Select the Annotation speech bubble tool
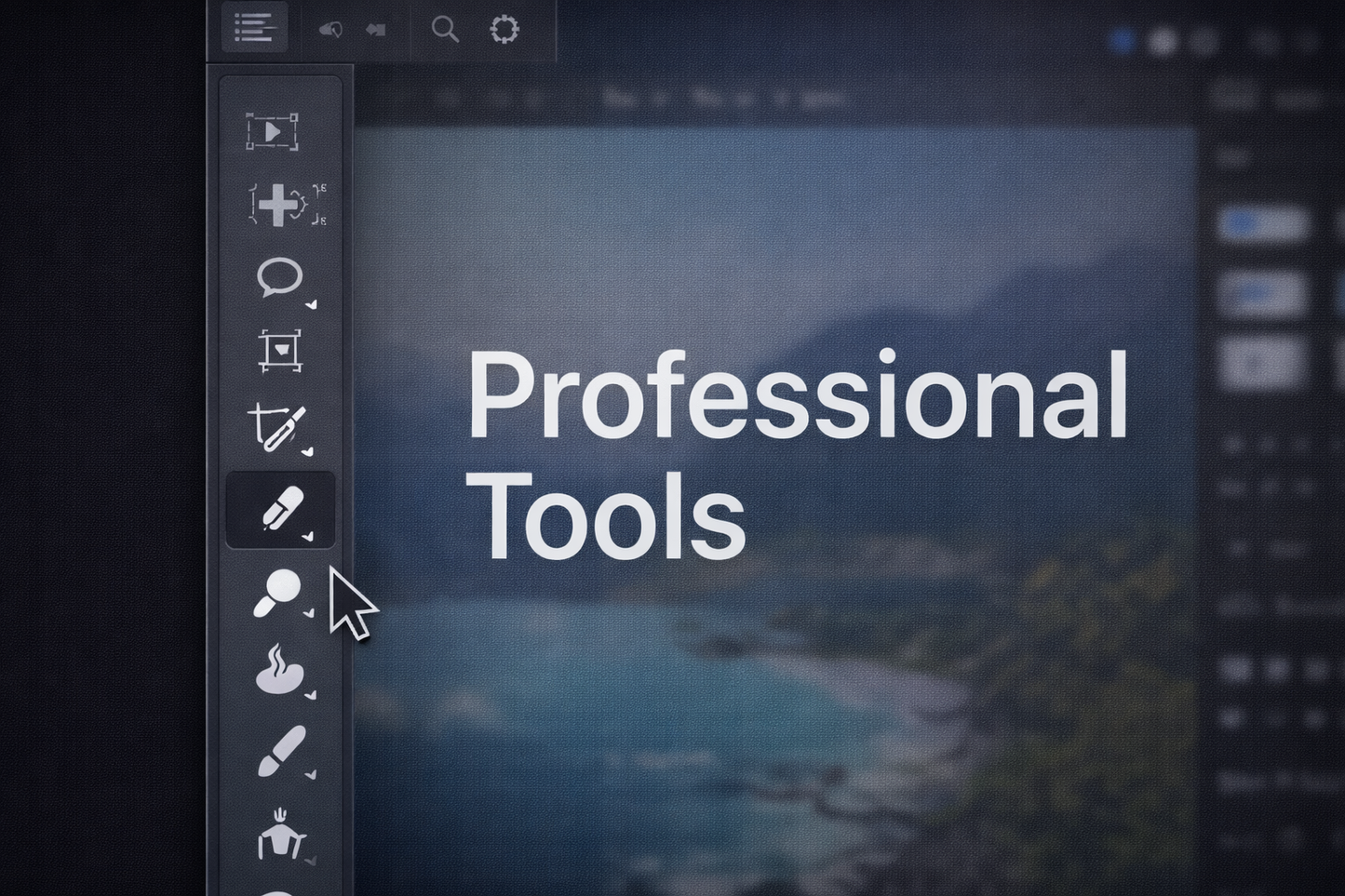Image resolution: width=1345 pixels, height=896 pixels. pos(279,276)
